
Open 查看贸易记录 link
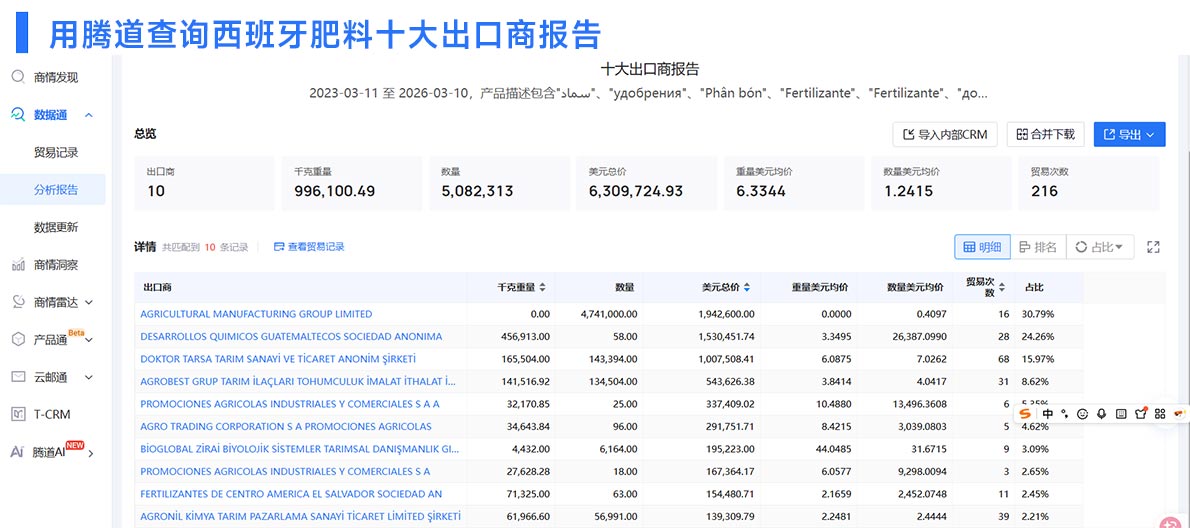tap(309, 247)
